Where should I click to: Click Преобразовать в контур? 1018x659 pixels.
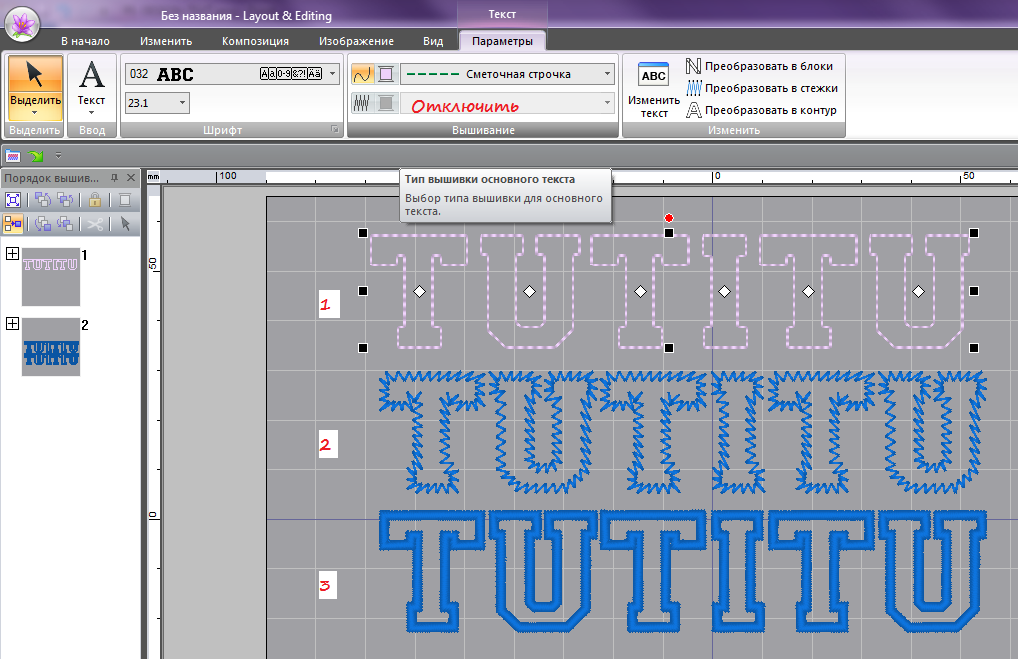point(760,110)
